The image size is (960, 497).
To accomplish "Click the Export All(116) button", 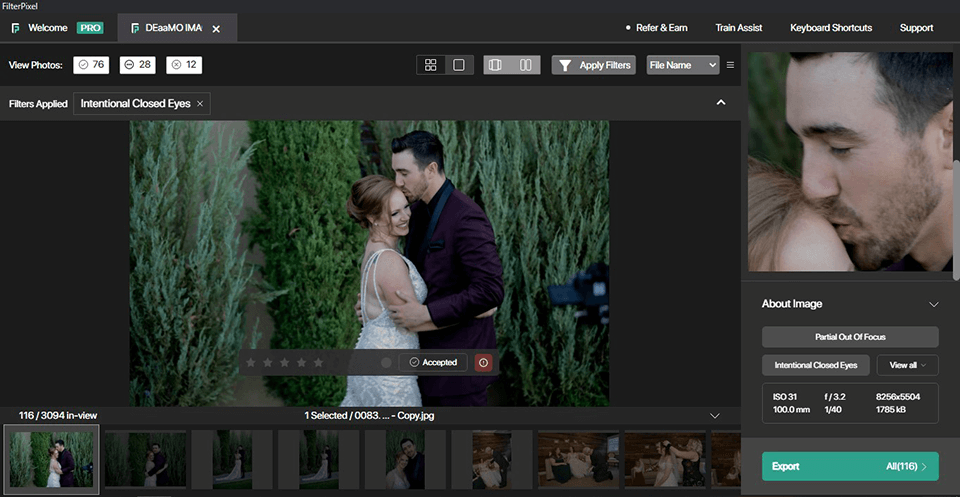I will tap(850, 466).
